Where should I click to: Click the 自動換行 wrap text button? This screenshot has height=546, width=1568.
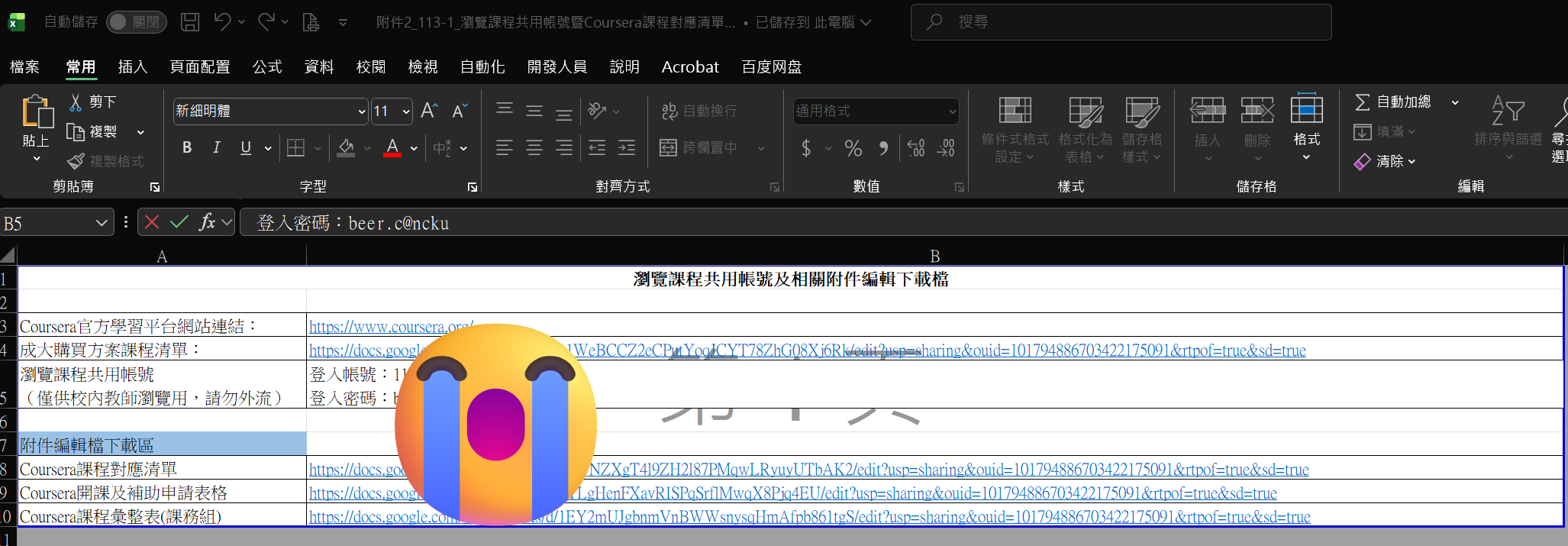point(699,111)
